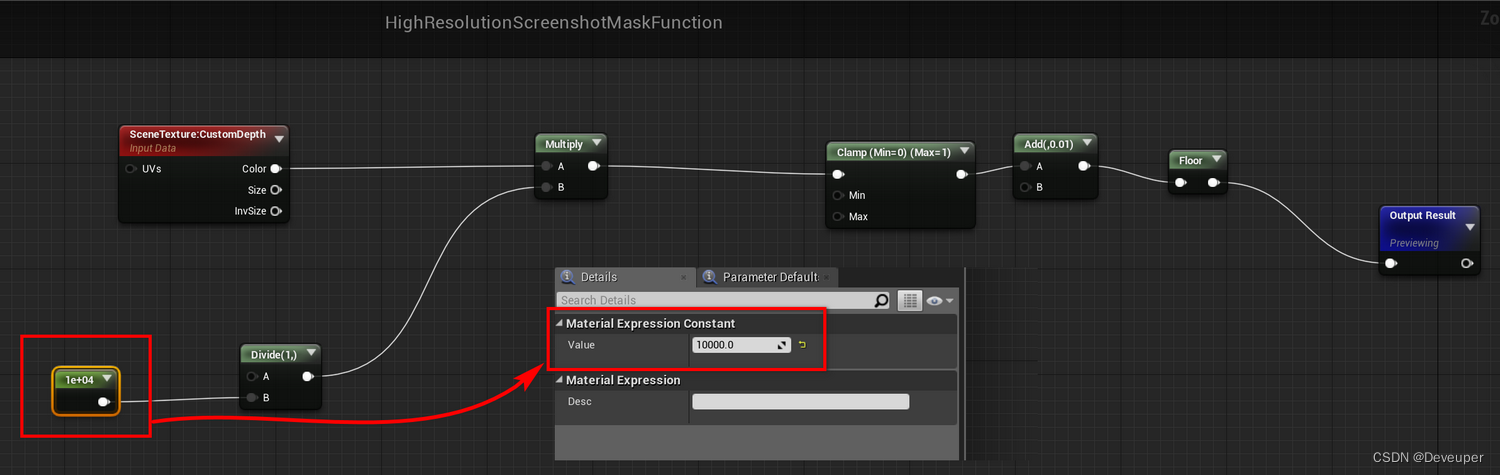The height and width of the screenshot is (475, 1500).
Task: Click the Clamp node's top input pin
Action: click(838, 174)
